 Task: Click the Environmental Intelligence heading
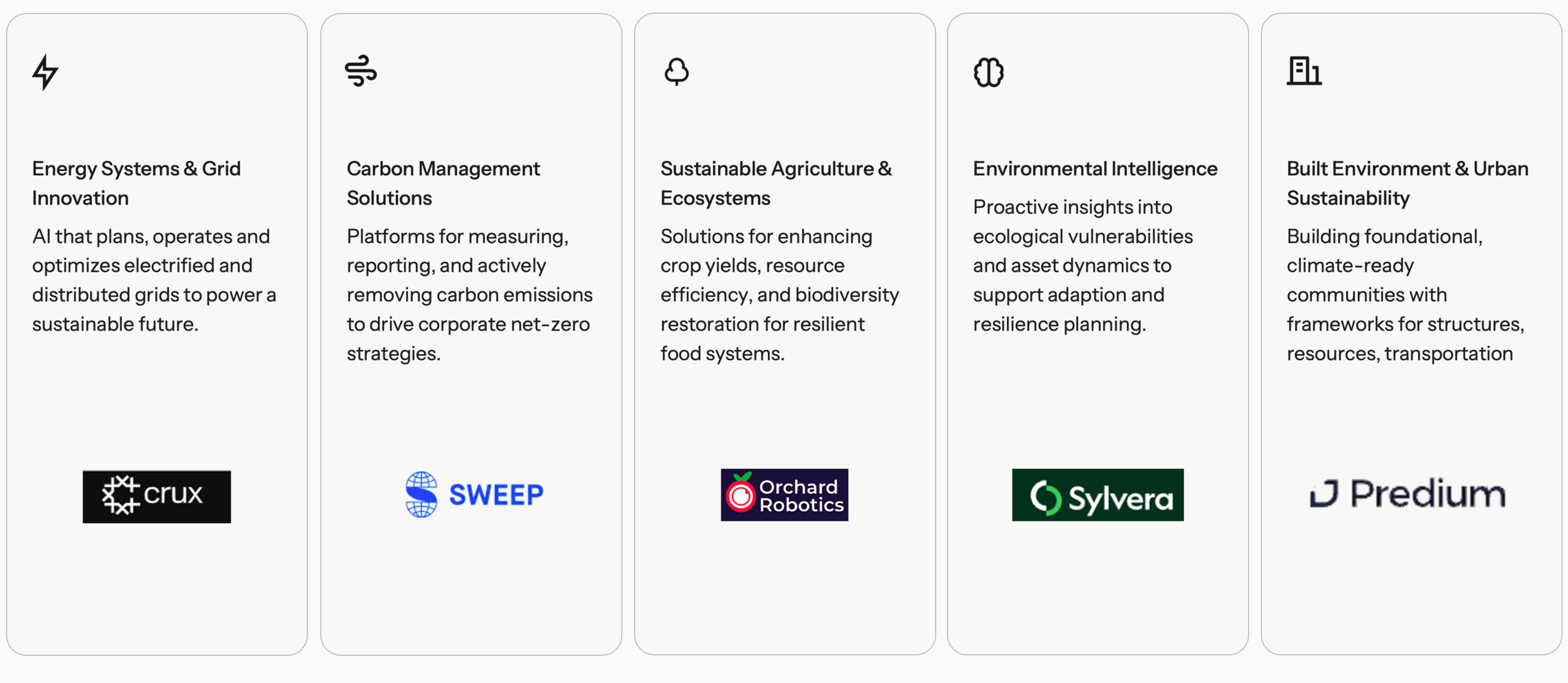(1095, 168)
